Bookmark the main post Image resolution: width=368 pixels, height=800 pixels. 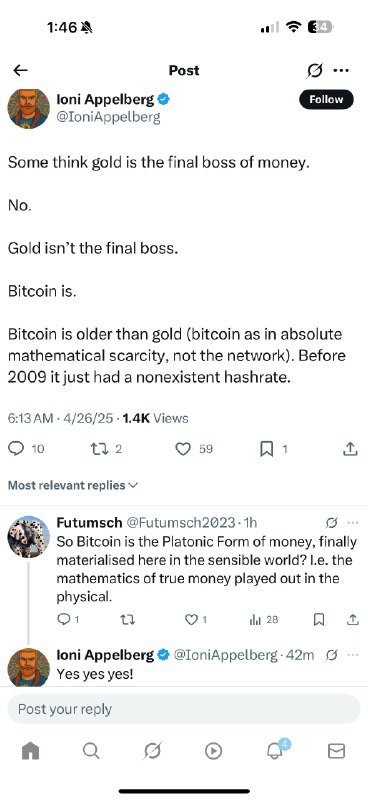pyautogui.click(x=266, y=449)
